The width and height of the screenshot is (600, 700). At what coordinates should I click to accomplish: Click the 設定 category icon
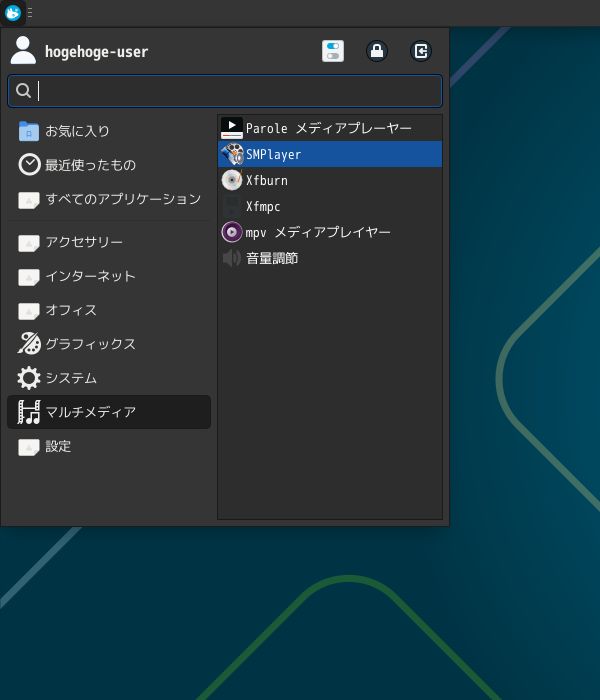pos(29,446)
